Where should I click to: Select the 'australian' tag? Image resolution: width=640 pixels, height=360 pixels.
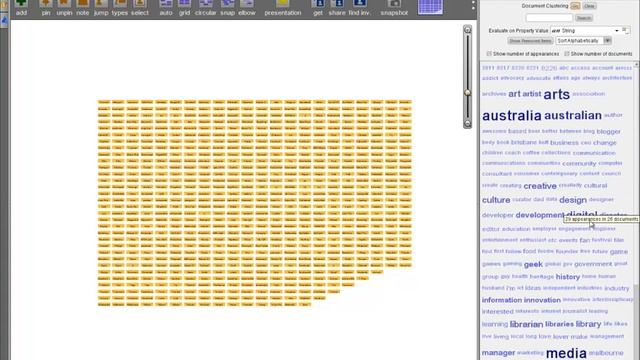573,116
